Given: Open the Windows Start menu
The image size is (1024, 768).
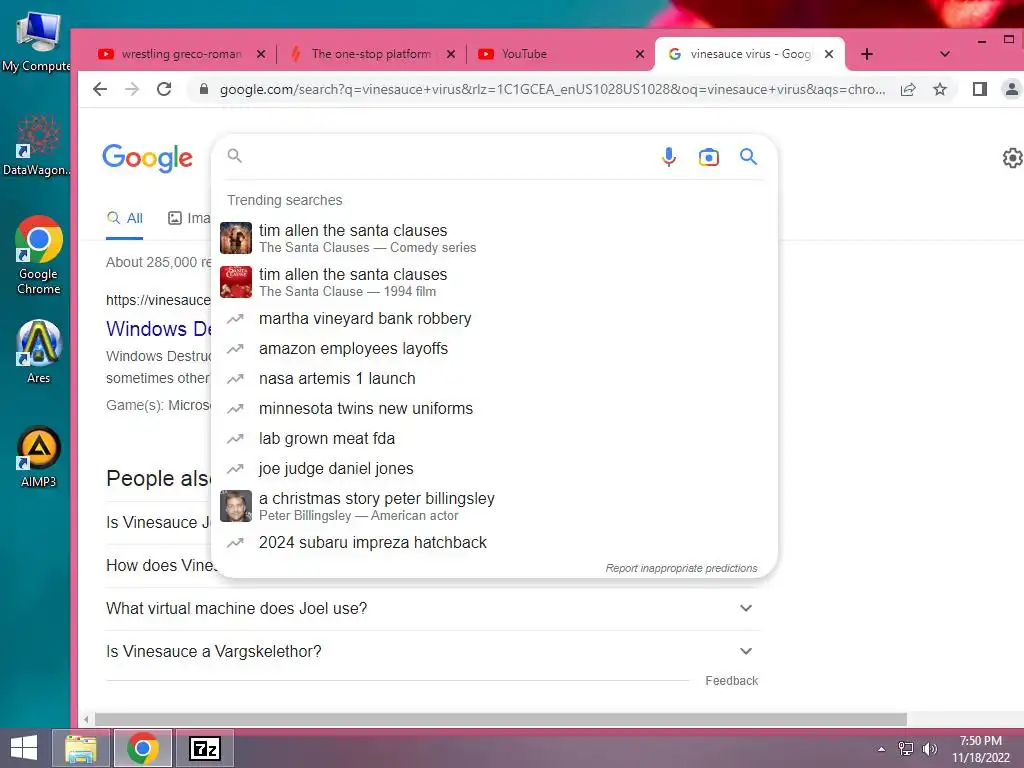Looking at the screenshot, I should pyautogui.click(x=24, y=748).
